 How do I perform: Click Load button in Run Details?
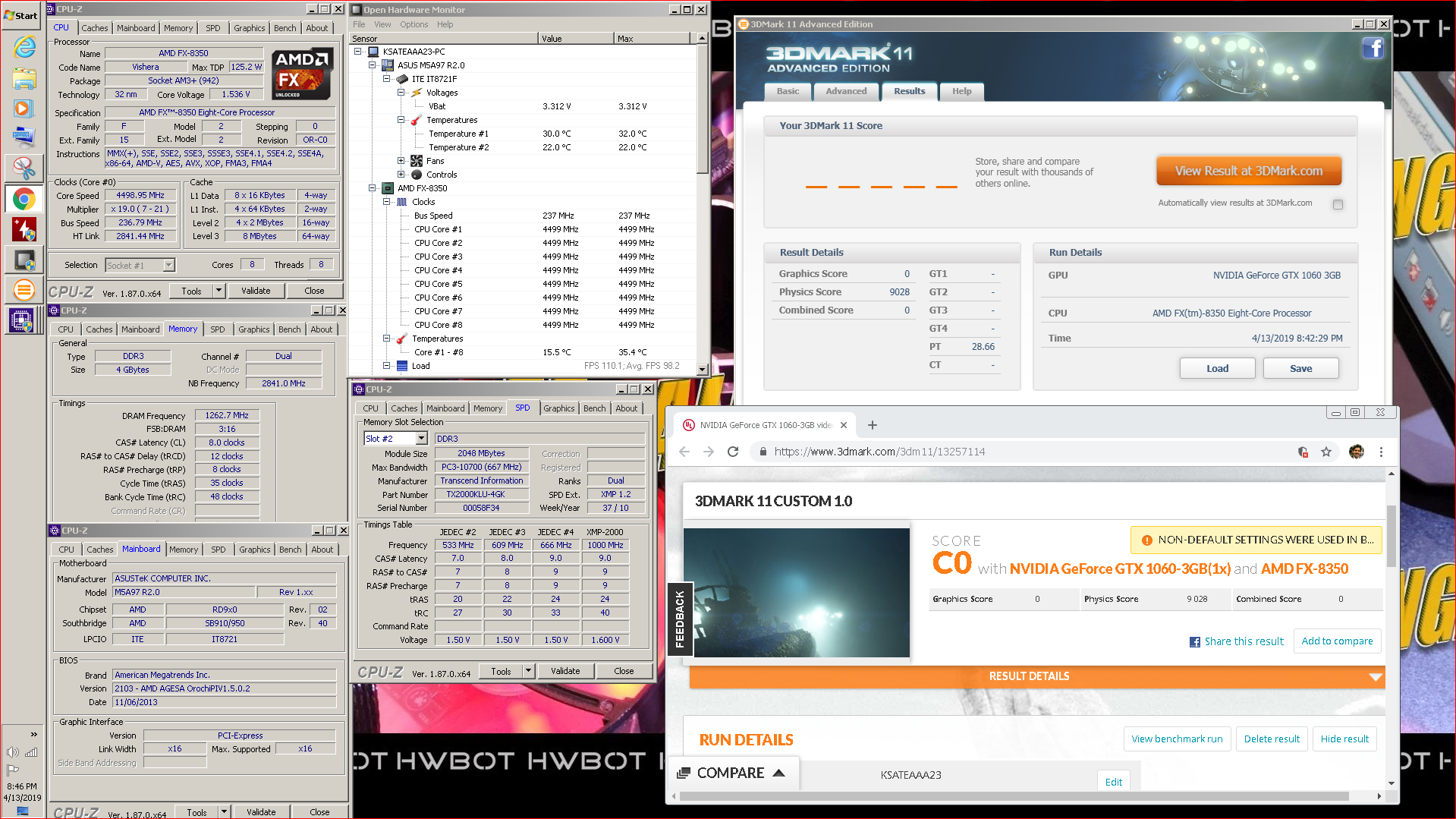[1217, 369]
